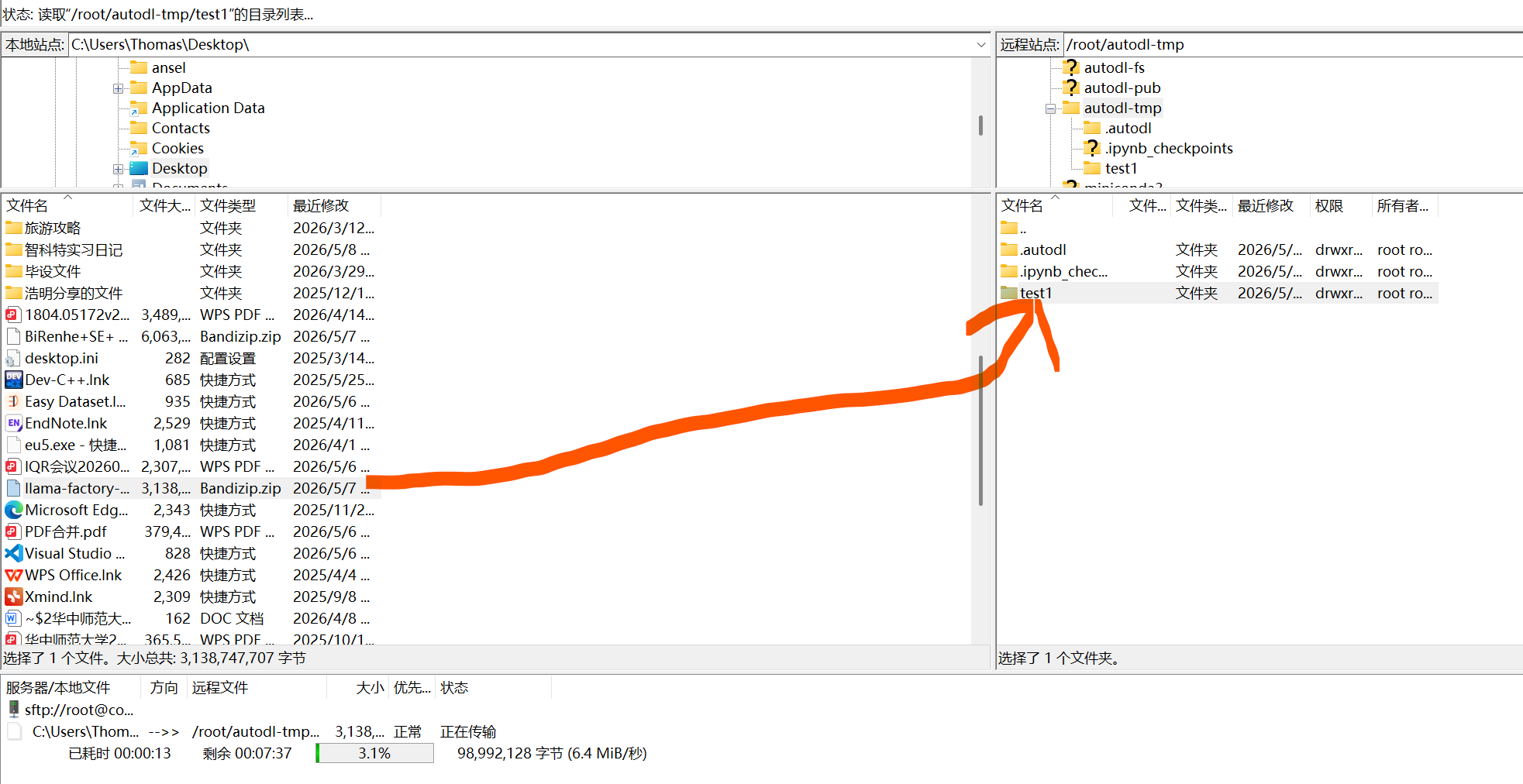The image size is (1523, 784).
Task: Select the Xmind.lnk shortcut icon
Action: (13, 597)
